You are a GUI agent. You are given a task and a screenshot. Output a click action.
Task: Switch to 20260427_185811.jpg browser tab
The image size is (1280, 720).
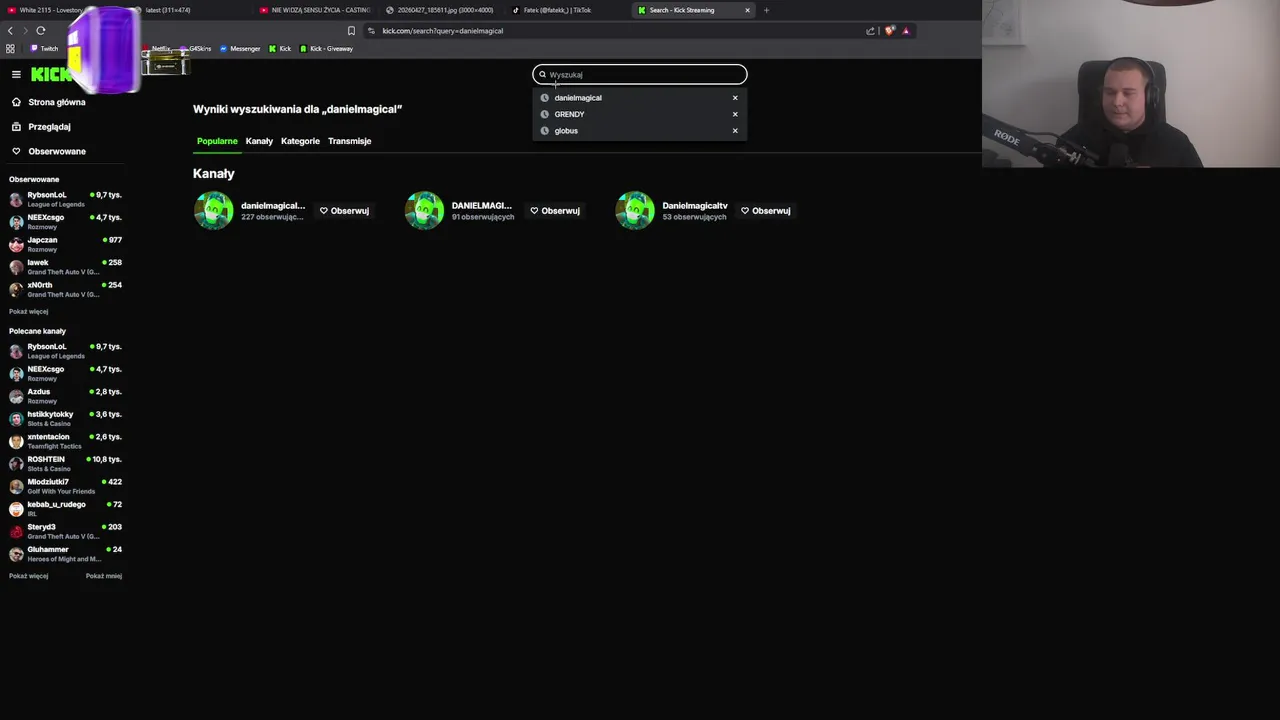point(439,10)
